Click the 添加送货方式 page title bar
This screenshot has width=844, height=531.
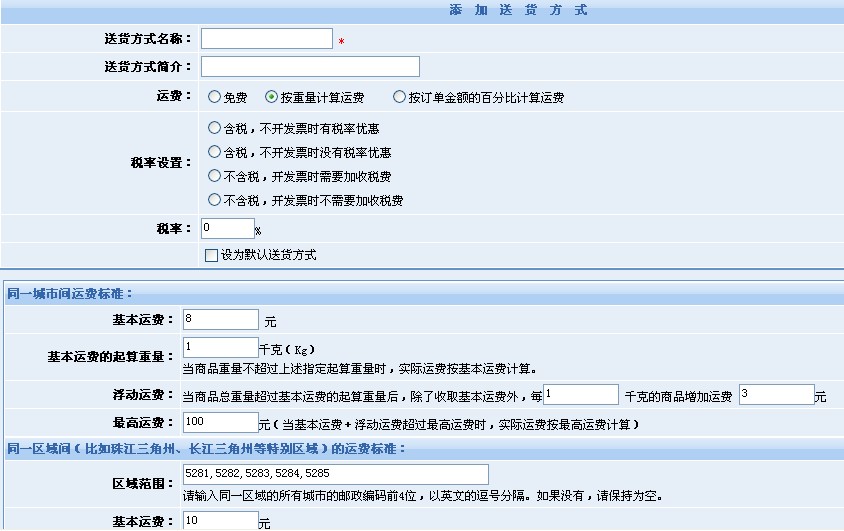point(518,10)
